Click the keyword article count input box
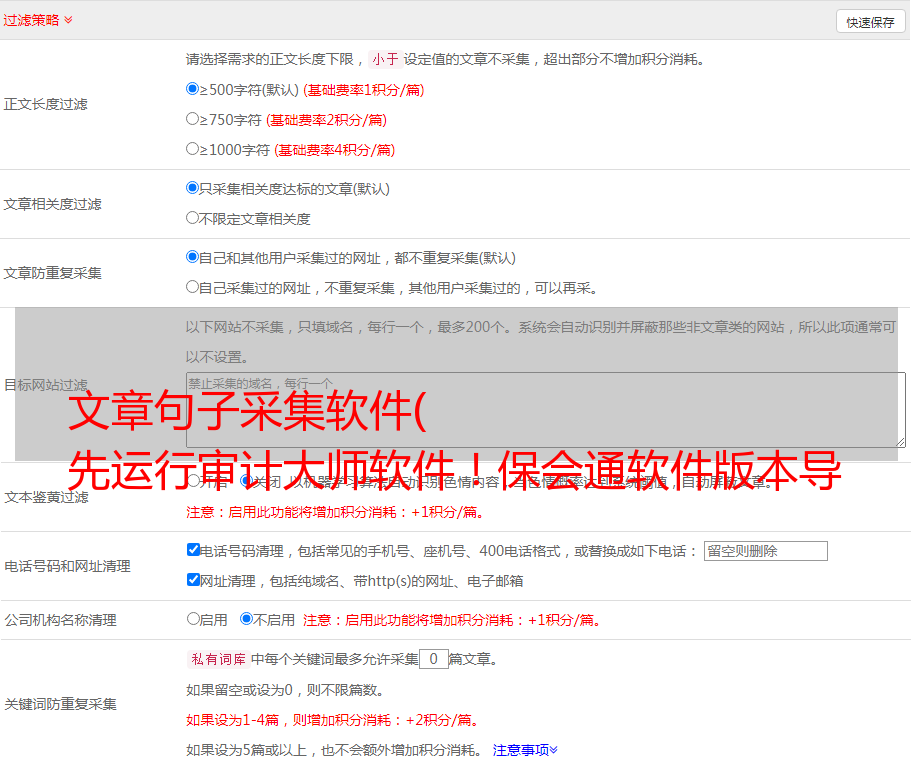This screenshot has width=912, height=768. pyautogui.click(x=433, y=659)
